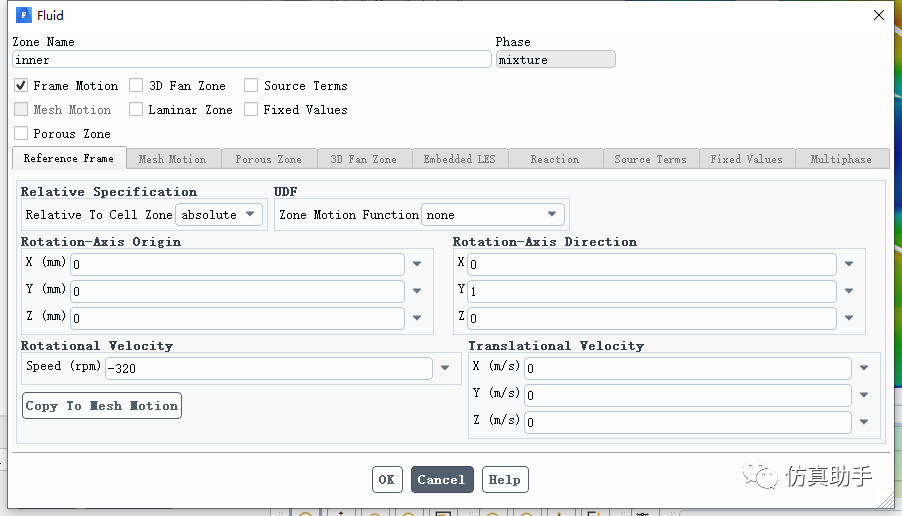Open Relative To Cell Zone dropdown
Screen dimensions: 902x516
[x=219, y=215]
